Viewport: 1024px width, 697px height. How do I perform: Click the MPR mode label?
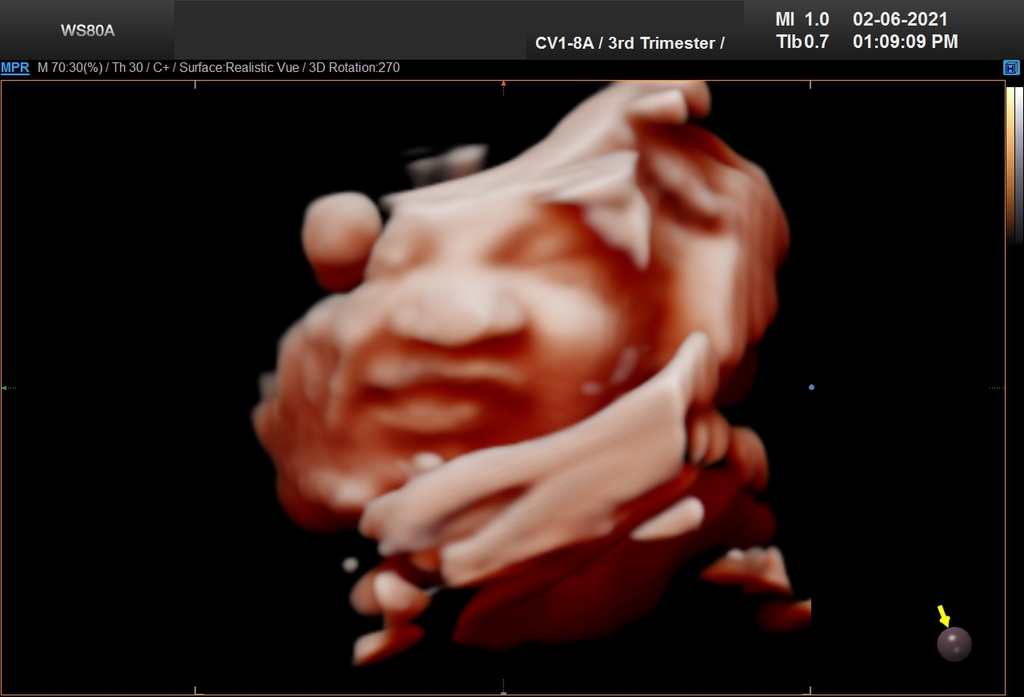[15, 68]
